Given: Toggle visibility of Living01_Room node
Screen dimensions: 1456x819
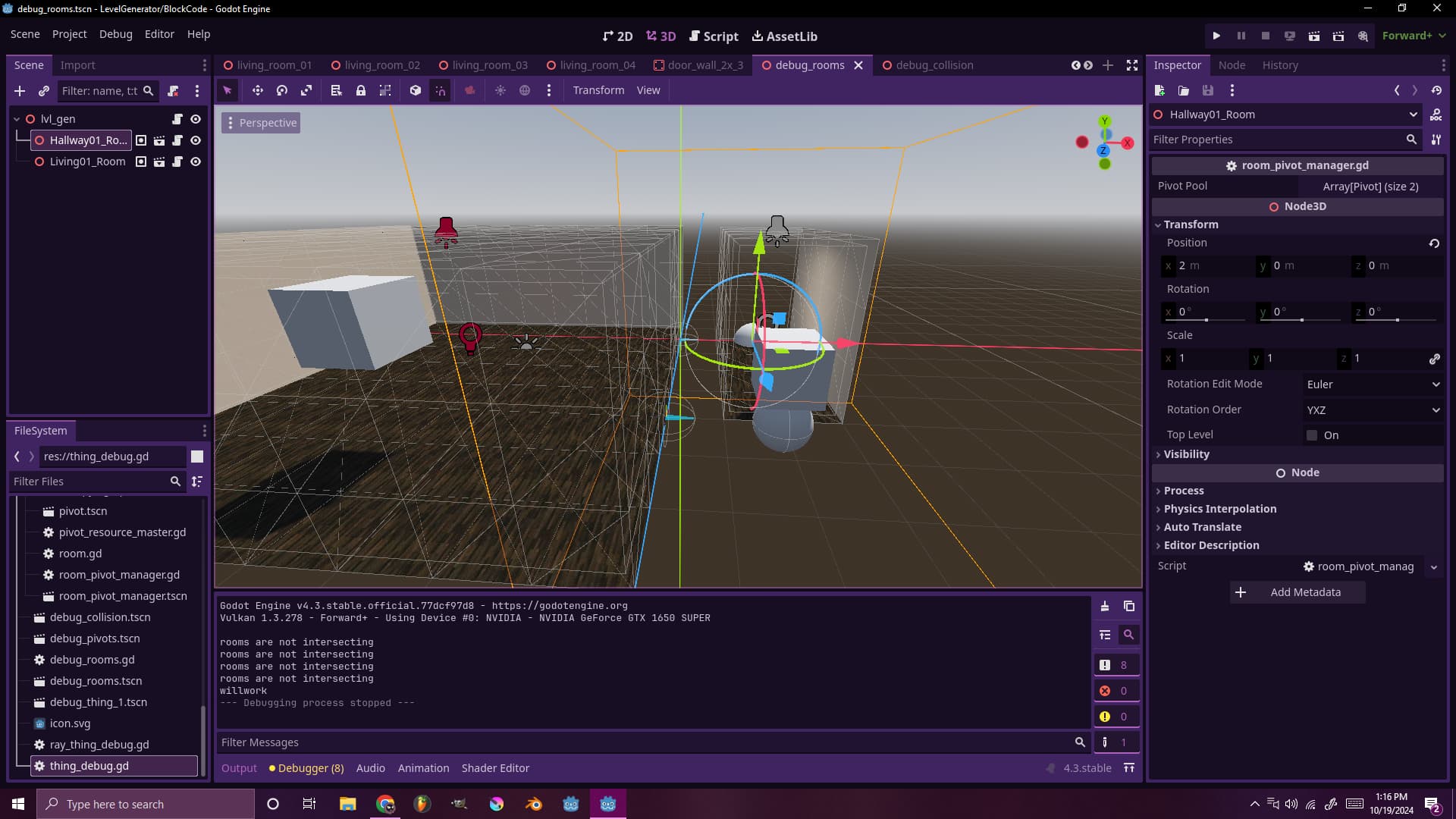Looking at the screenshot, I should pyautogui.click(x=196, y=162).
